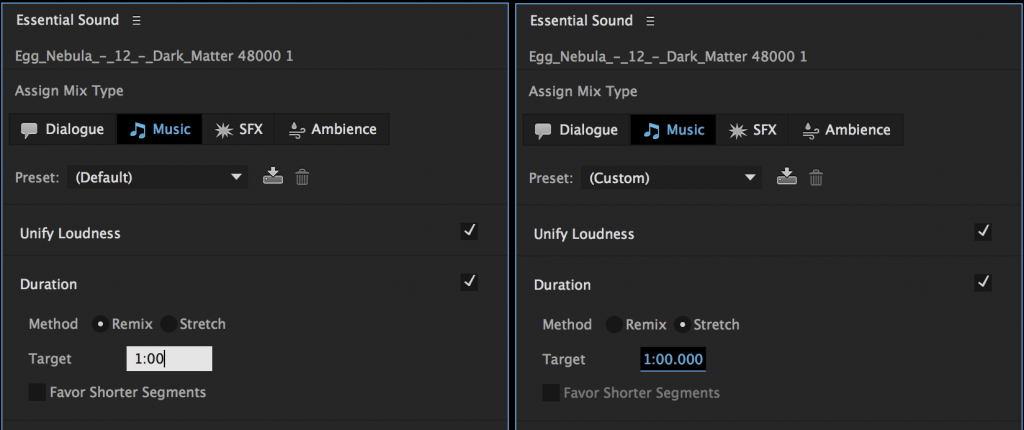Choose Dialogue mix type in left panel
1024x430 pixels.
point(63,129)
